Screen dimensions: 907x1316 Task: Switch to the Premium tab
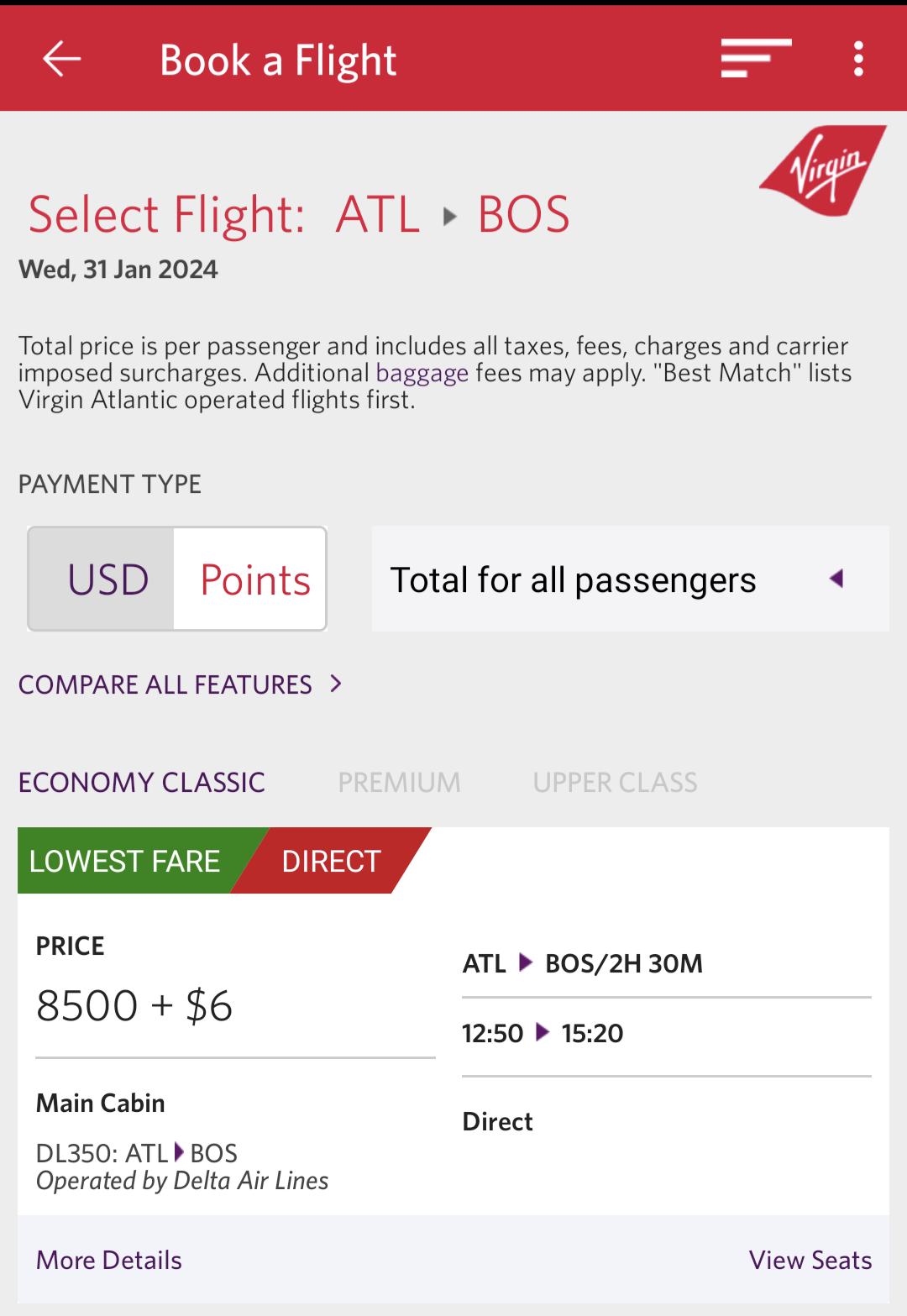click(399, 783)
